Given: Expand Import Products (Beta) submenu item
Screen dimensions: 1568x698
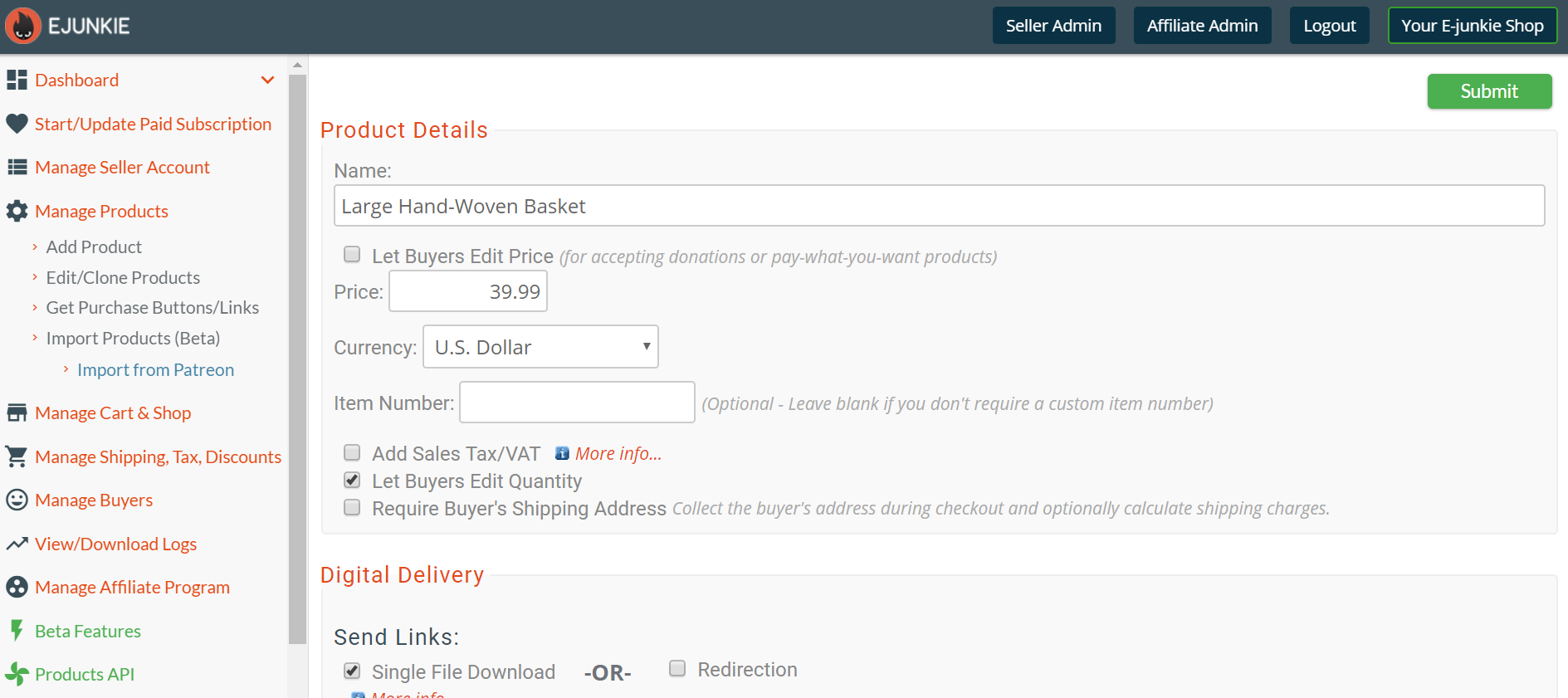Looking at the screenshot, I should tap(133, 339).
